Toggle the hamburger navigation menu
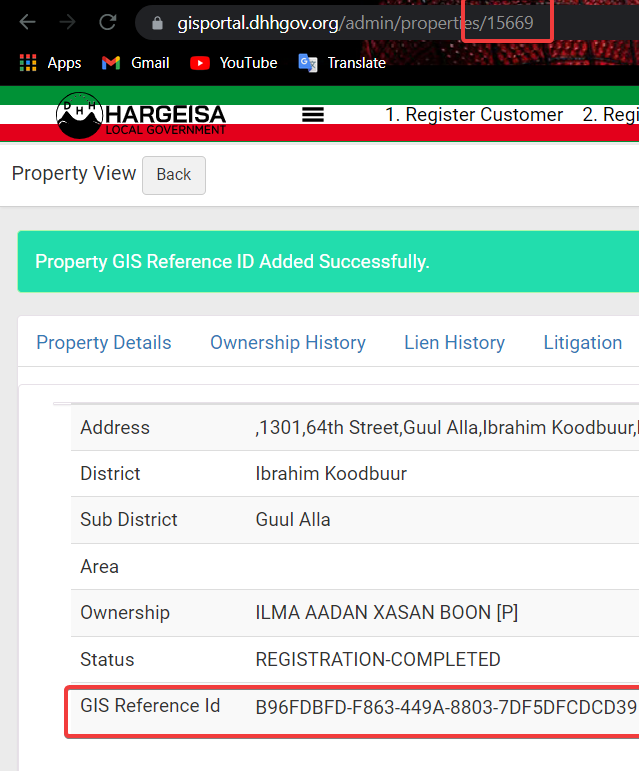 pos(313,115)
